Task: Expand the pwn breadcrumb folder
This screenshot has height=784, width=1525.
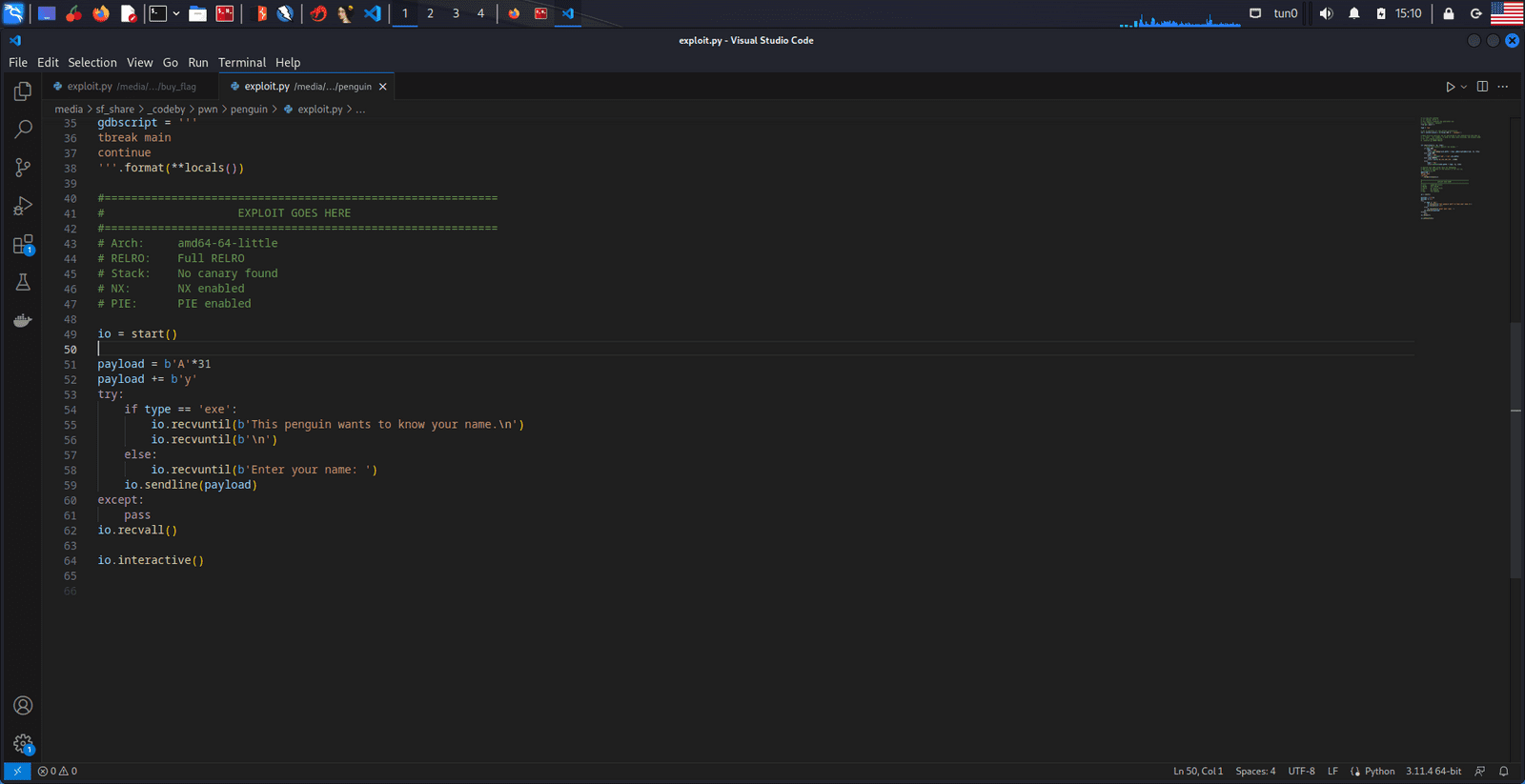Action: pyautogui.click(x=208, y=110)
